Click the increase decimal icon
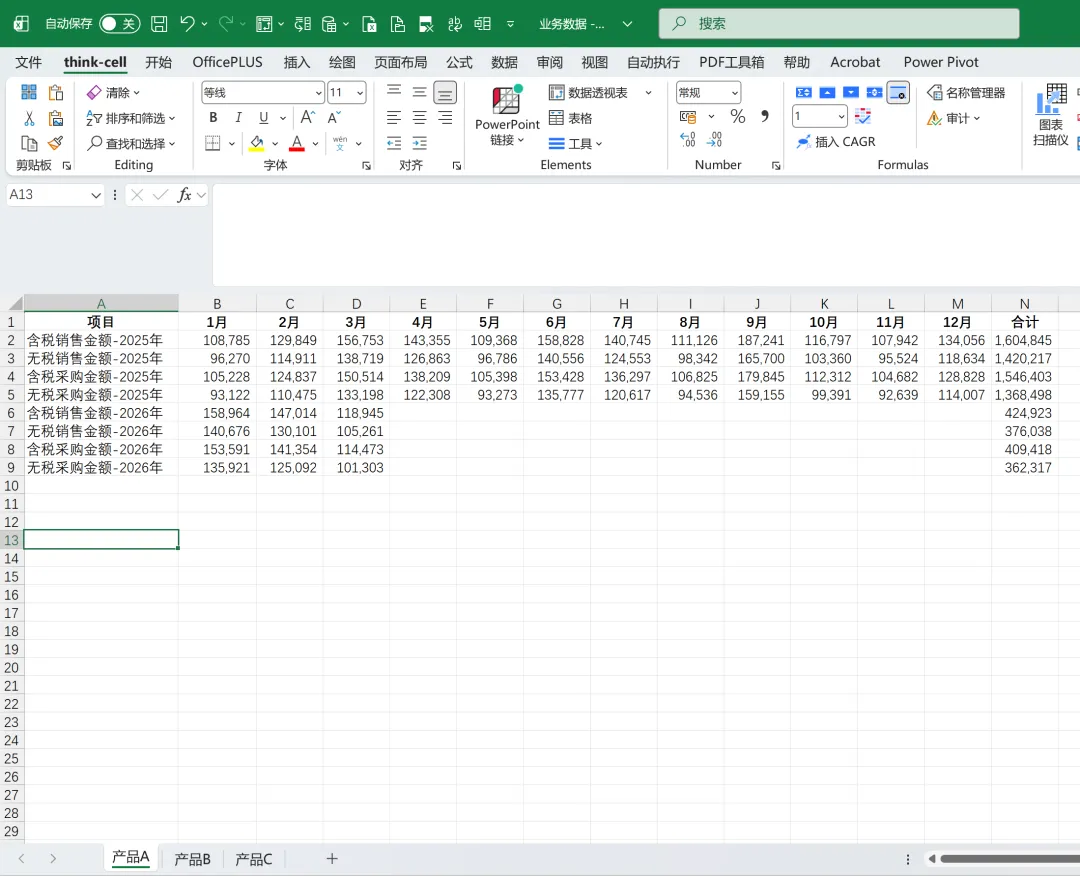Image resolution: width=1080 pixels, height=876 pixels. (x=688, y=140)
